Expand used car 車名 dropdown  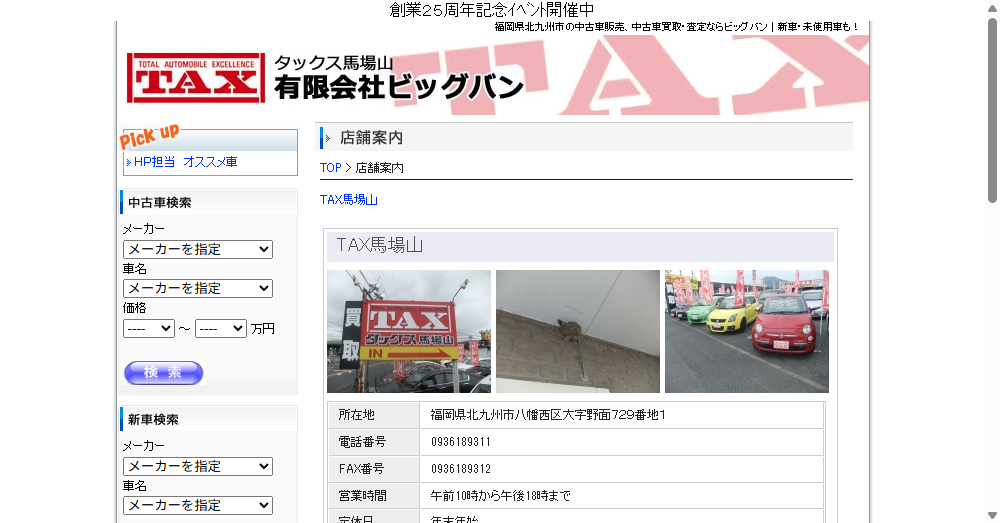click(197, 288)
